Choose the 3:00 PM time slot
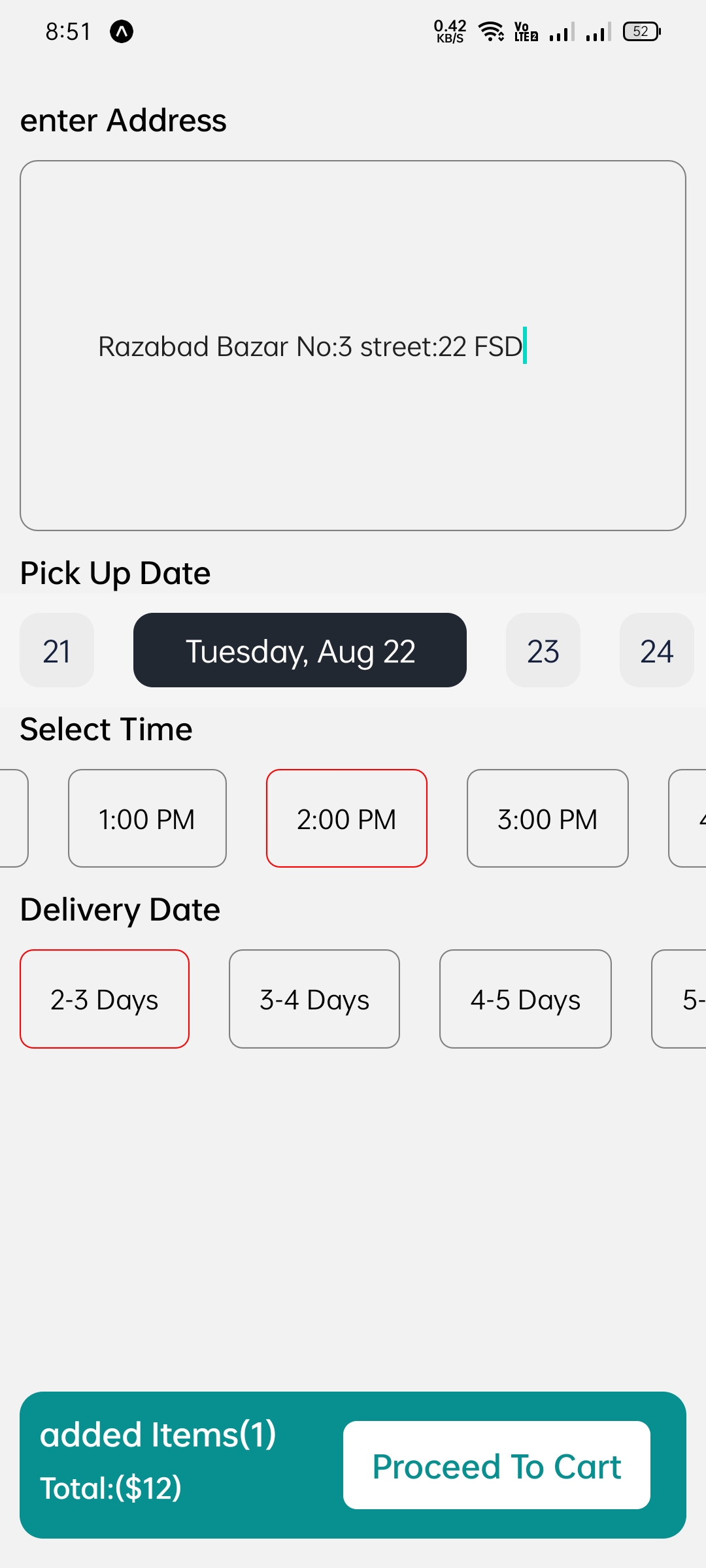 [x=548, y=819]
